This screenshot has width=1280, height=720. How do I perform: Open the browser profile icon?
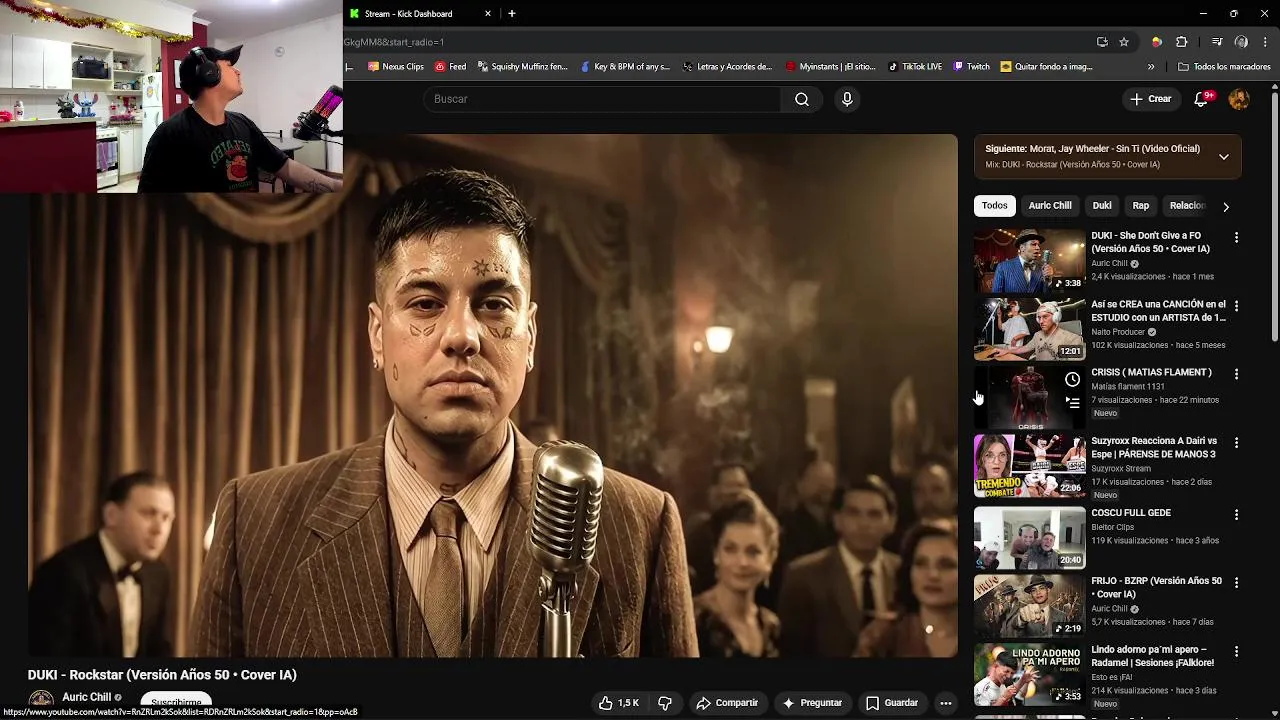(1241, 42)
